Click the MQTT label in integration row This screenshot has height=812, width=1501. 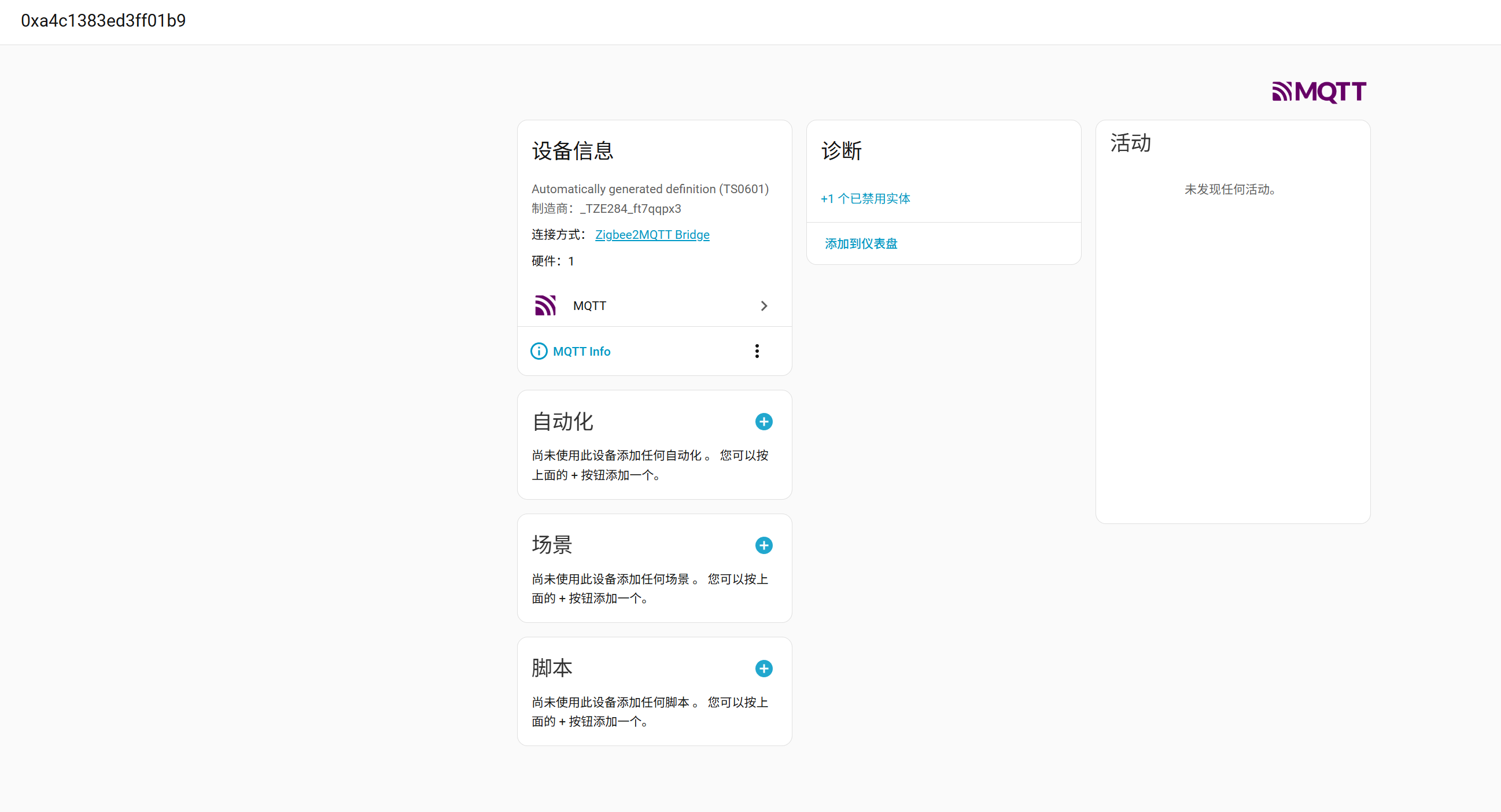coord(589,306)
